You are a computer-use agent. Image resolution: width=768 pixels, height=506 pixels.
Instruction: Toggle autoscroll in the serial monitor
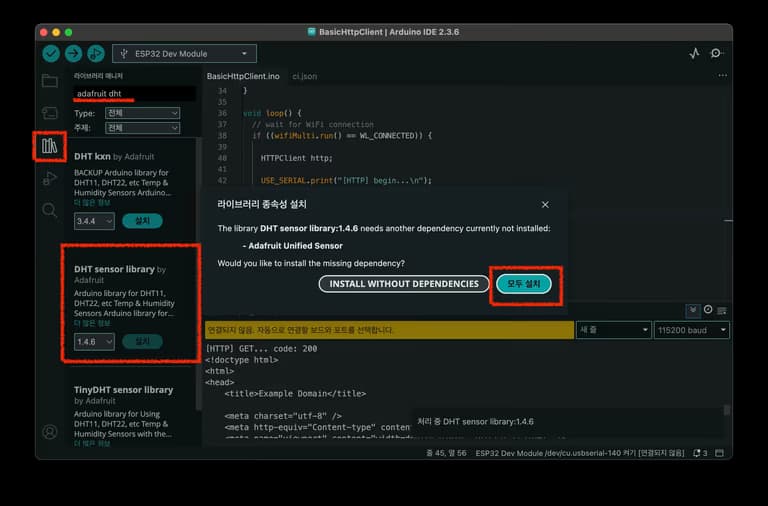691,310
